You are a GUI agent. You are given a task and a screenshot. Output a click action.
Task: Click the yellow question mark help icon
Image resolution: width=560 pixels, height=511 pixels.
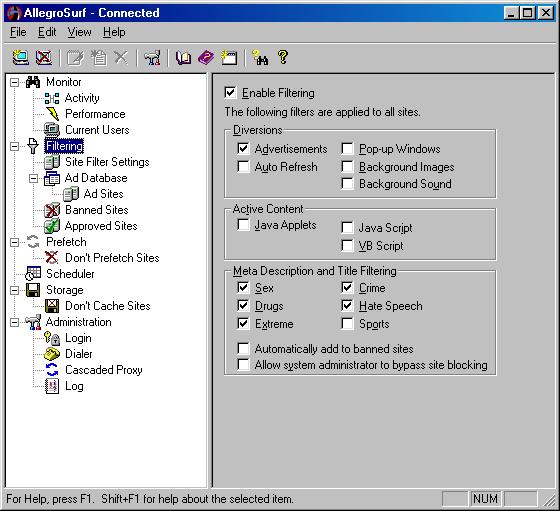282,57
